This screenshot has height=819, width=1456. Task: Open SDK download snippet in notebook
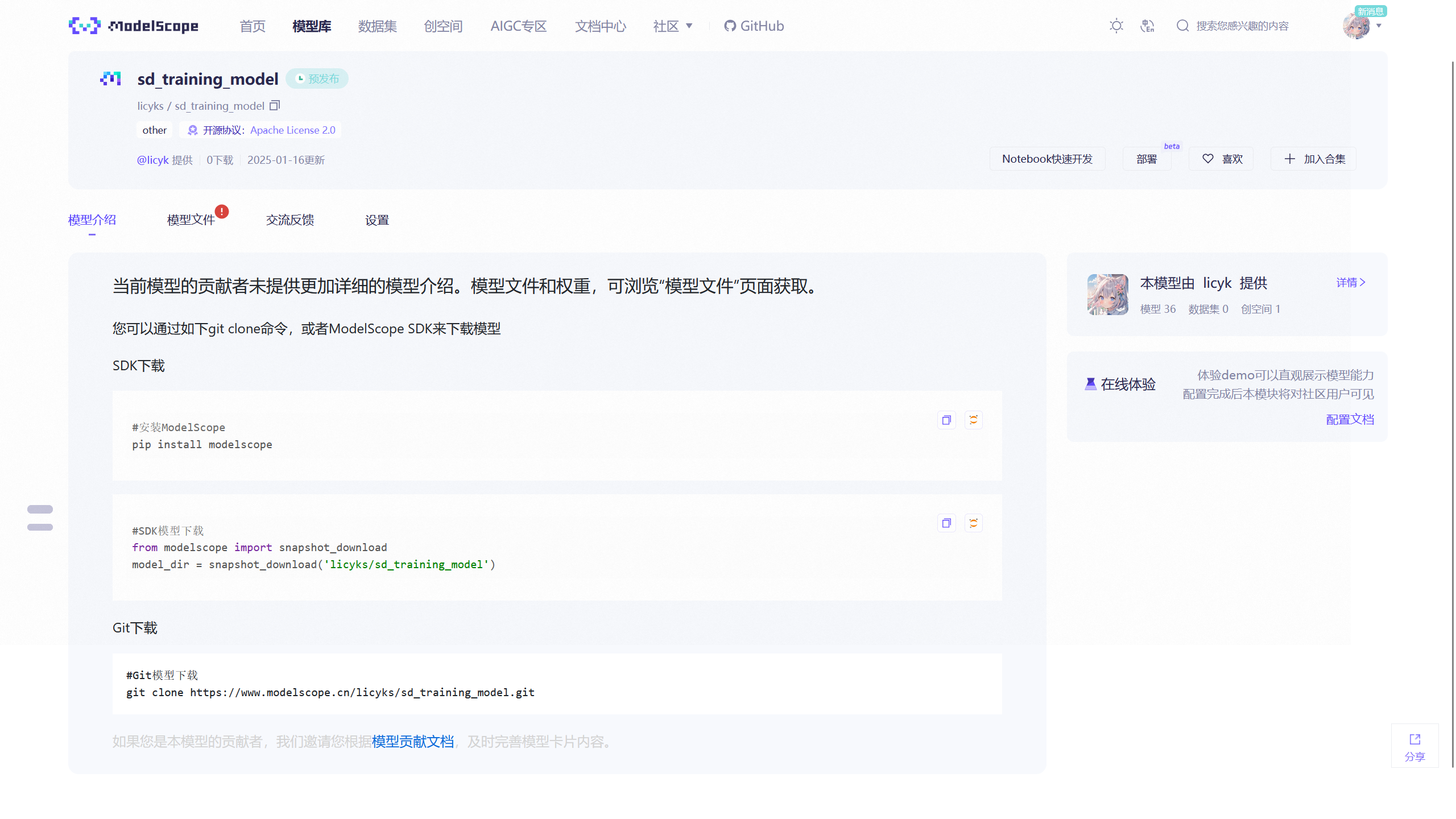(973, 523)
